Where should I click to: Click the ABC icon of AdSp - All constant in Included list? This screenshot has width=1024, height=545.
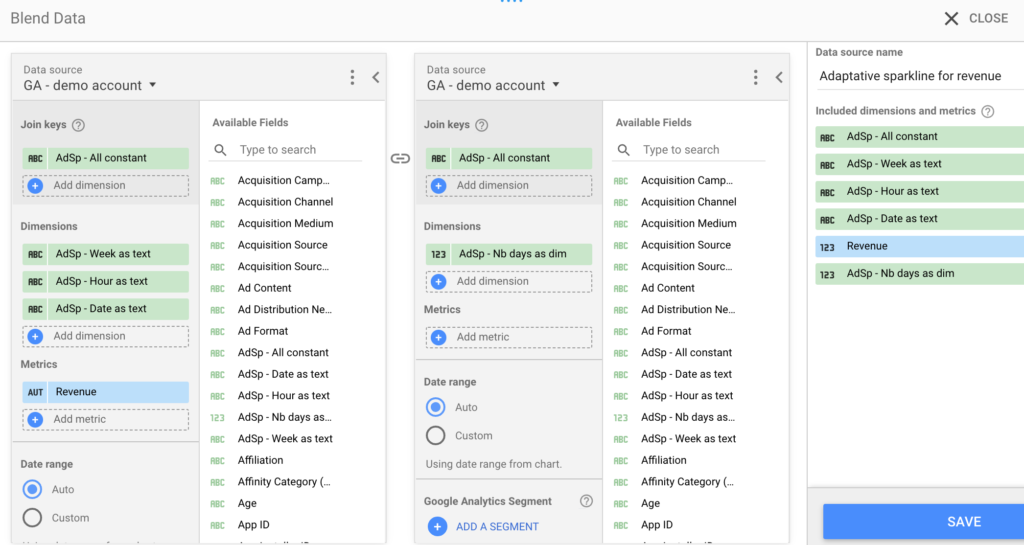(827, 138)
